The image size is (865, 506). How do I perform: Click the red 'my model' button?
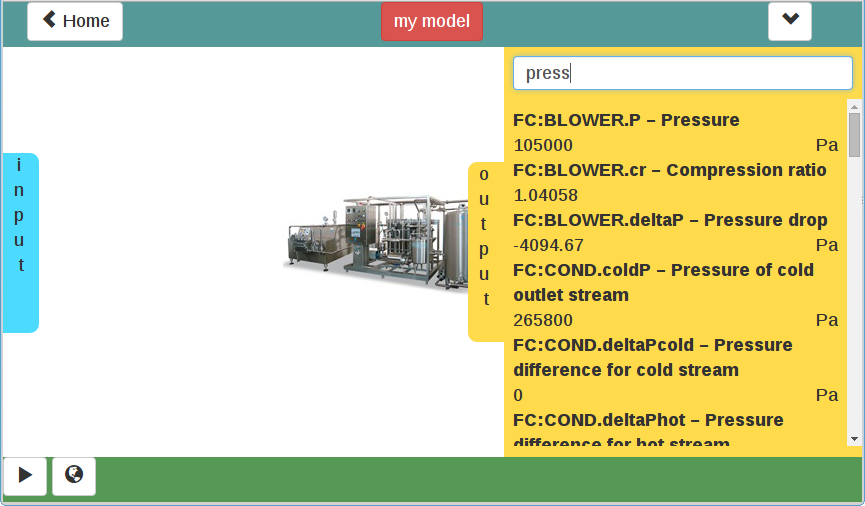click(432, 21)
